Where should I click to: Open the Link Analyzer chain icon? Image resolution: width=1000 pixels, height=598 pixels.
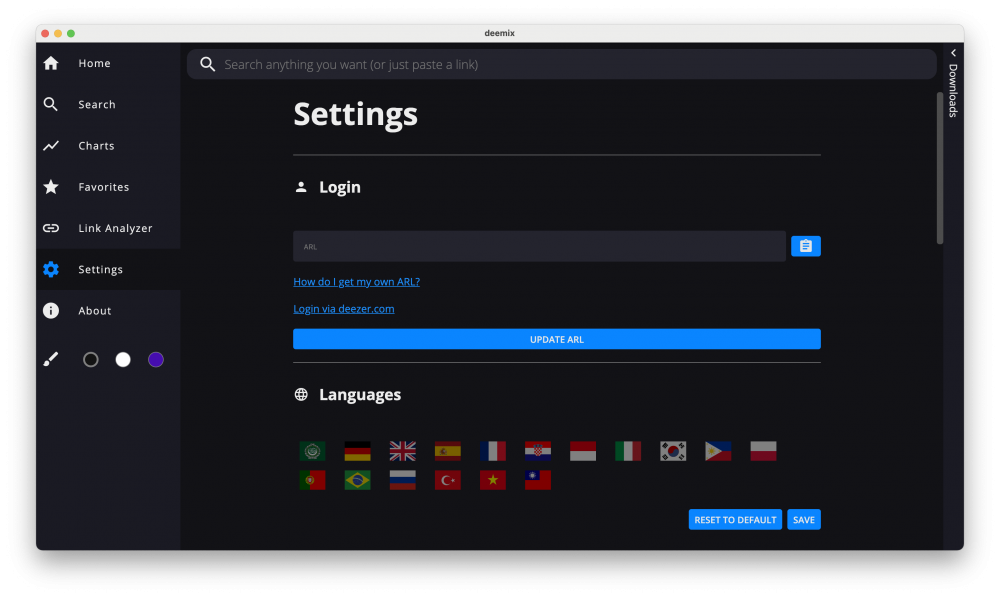[51, 228]
